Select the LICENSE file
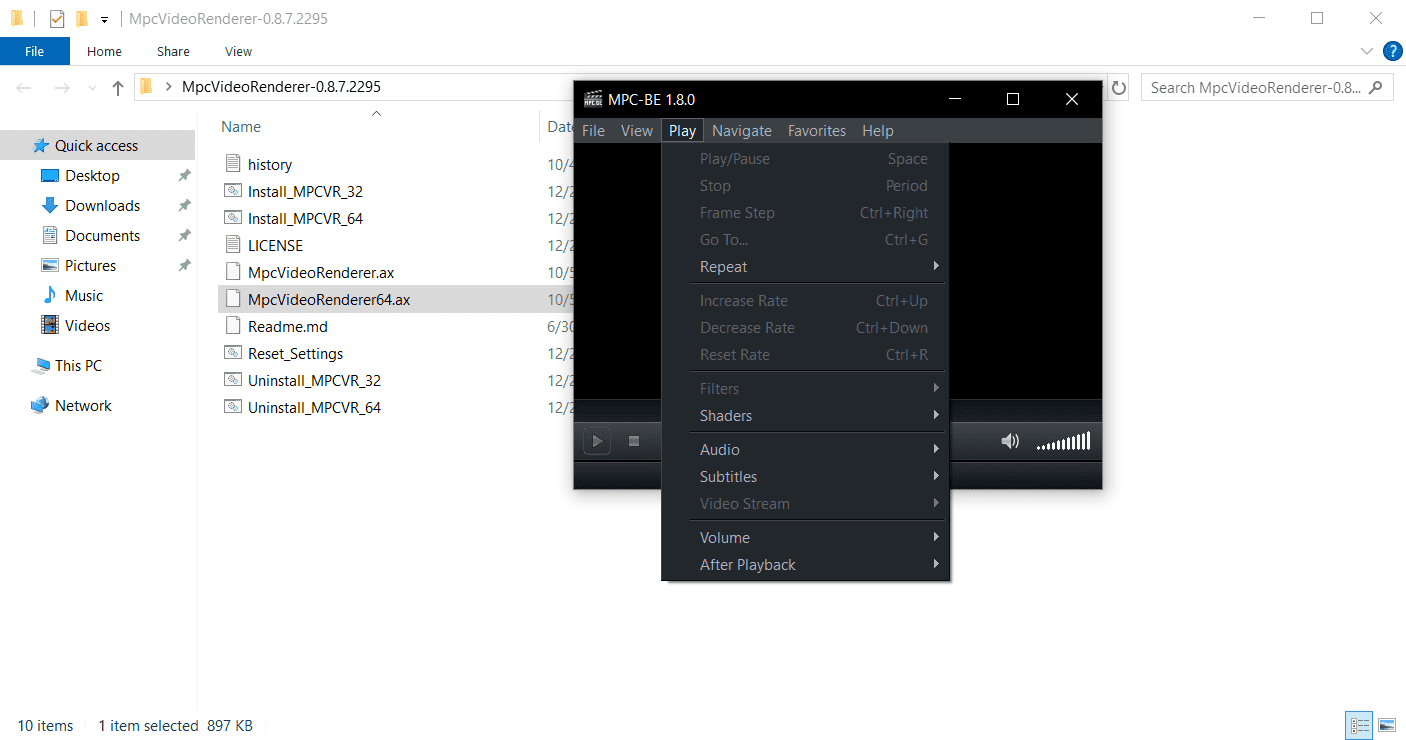The height and width of the screenshot is (740, 1406). (275, 246)
